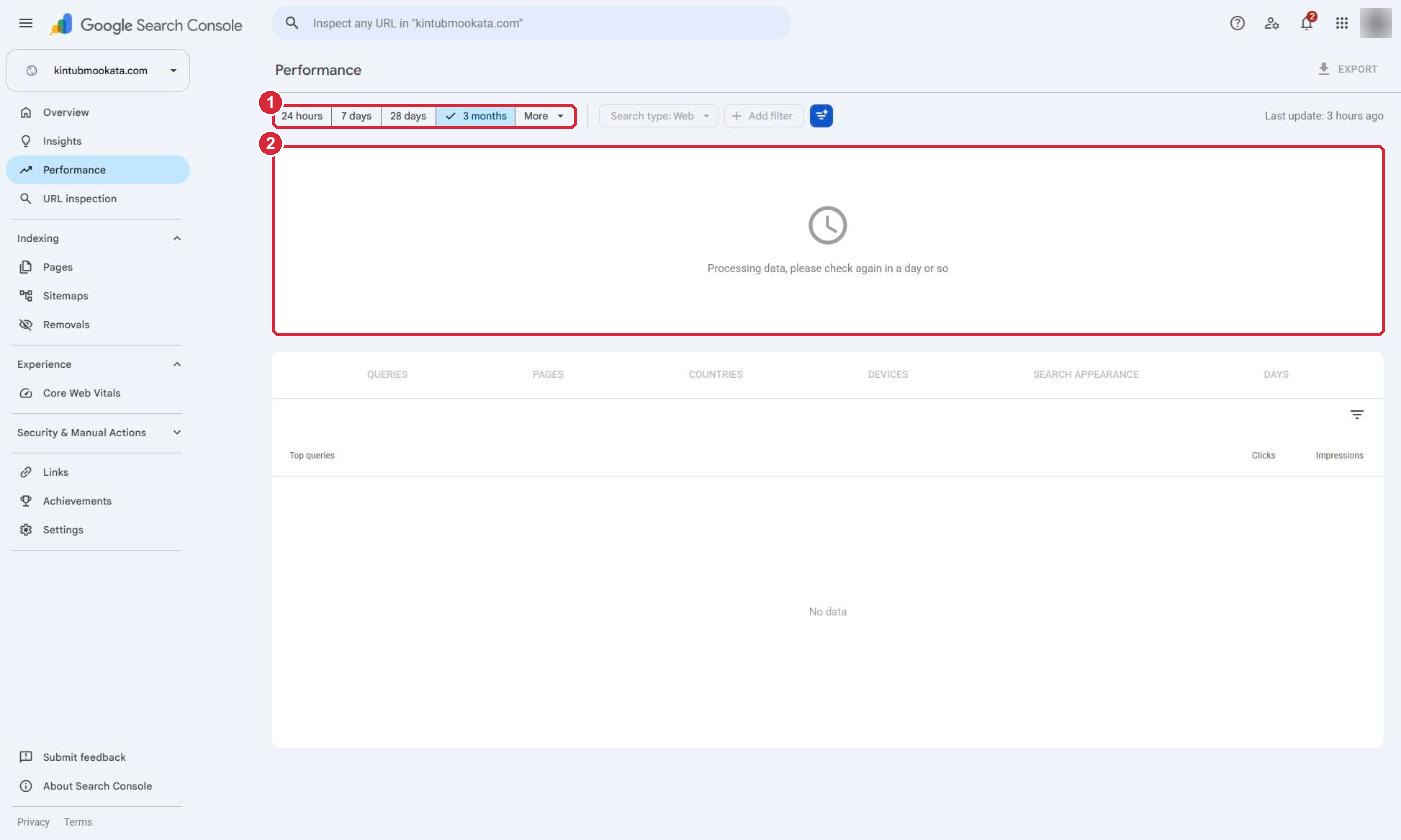Image resolution: width=1401 pixels, height=840 pixels.
Task: Switch to the Countries tab
Action: tap(716, 375)
